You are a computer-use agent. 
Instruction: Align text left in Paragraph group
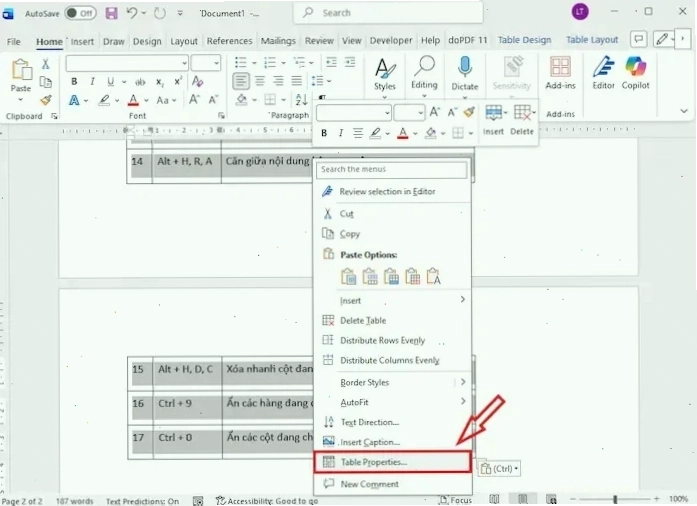coord(240,81)
